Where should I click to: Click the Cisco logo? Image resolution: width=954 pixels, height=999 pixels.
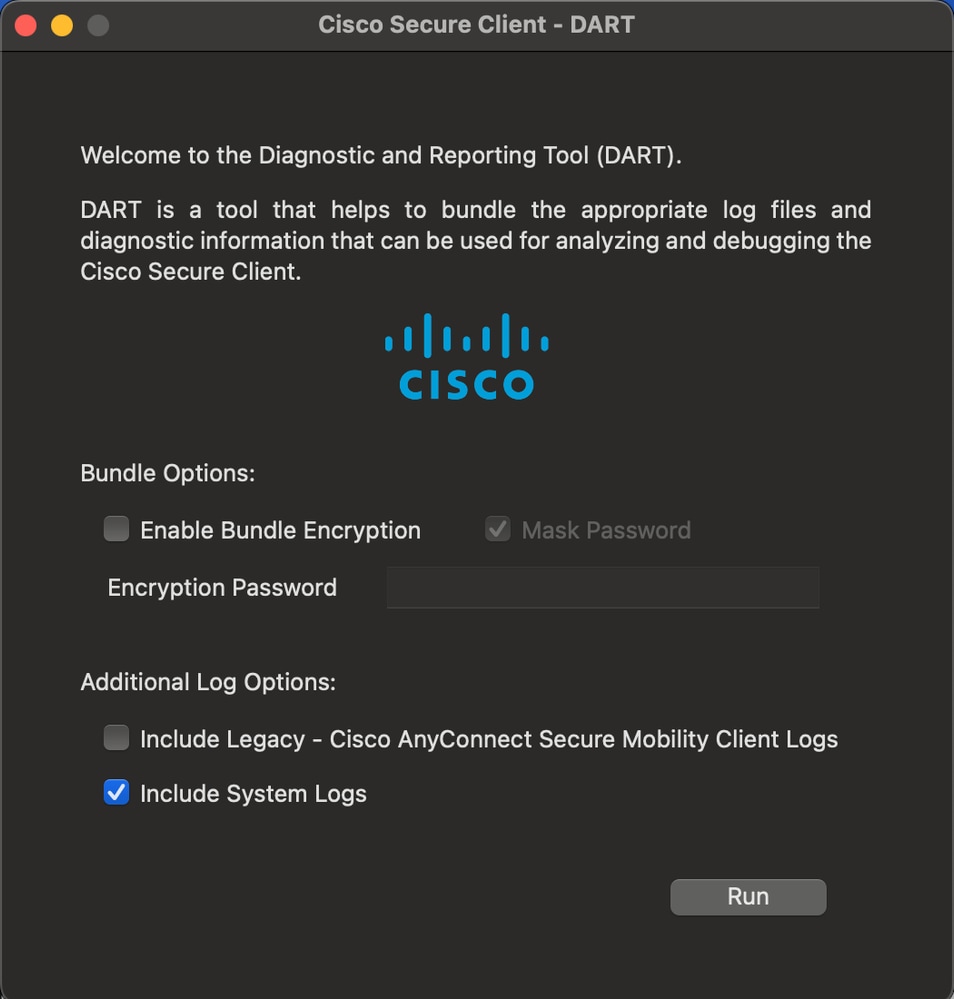(x=466, y=358)
